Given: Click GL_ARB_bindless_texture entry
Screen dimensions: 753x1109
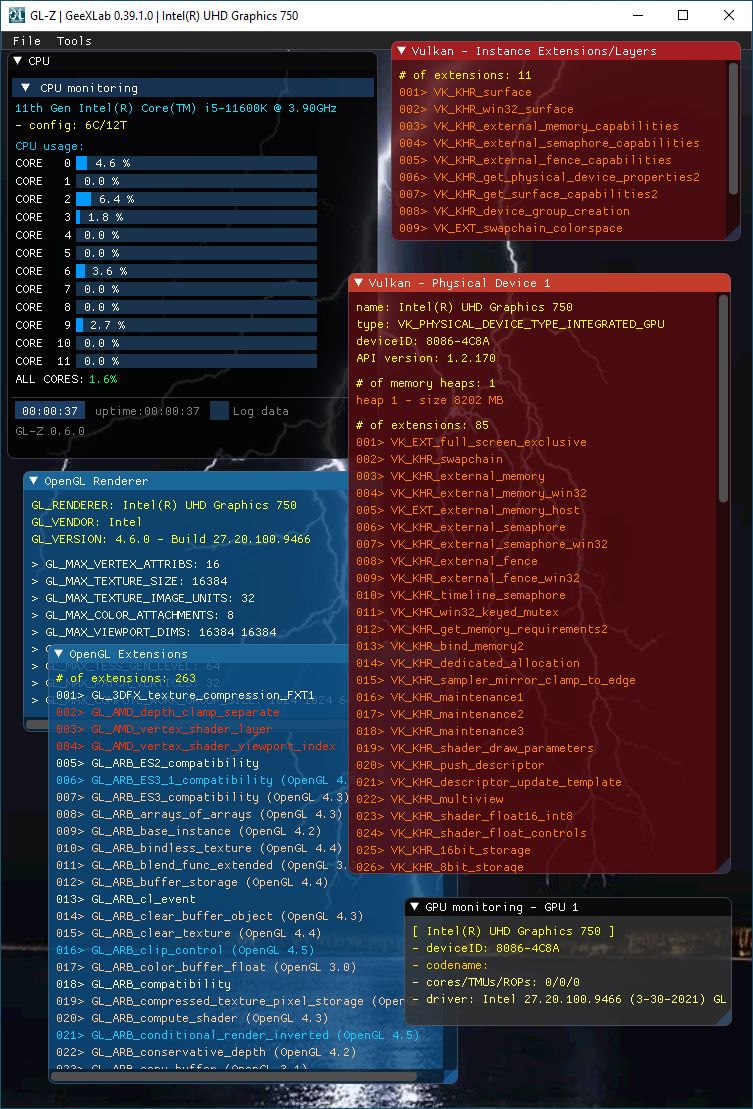Looking at the screenshot, I should pos(199,848).
